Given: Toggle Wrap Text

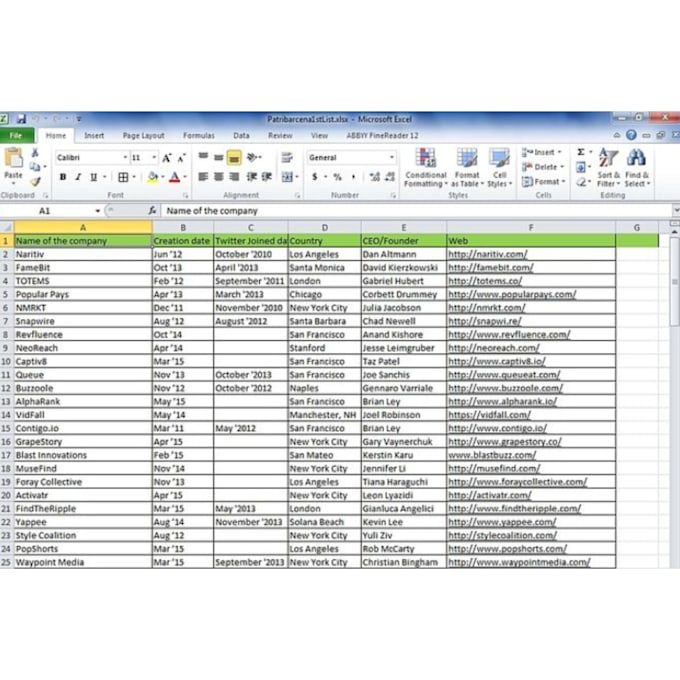Looking at the screenshot, I should 287,157.
